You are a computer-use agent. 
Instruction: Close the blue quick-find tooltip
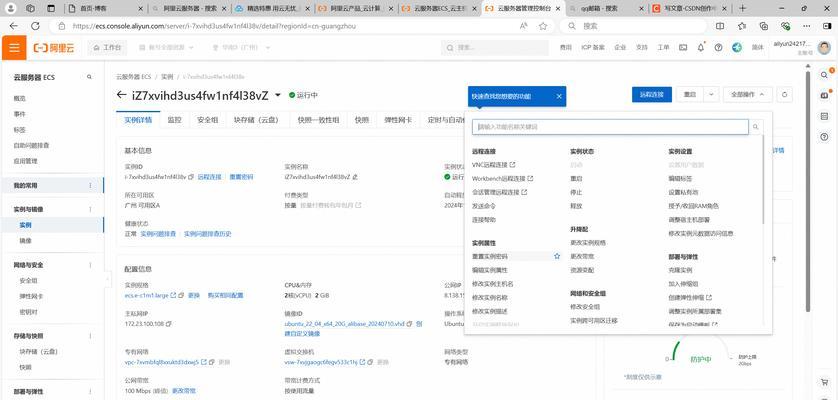point(559,96)
